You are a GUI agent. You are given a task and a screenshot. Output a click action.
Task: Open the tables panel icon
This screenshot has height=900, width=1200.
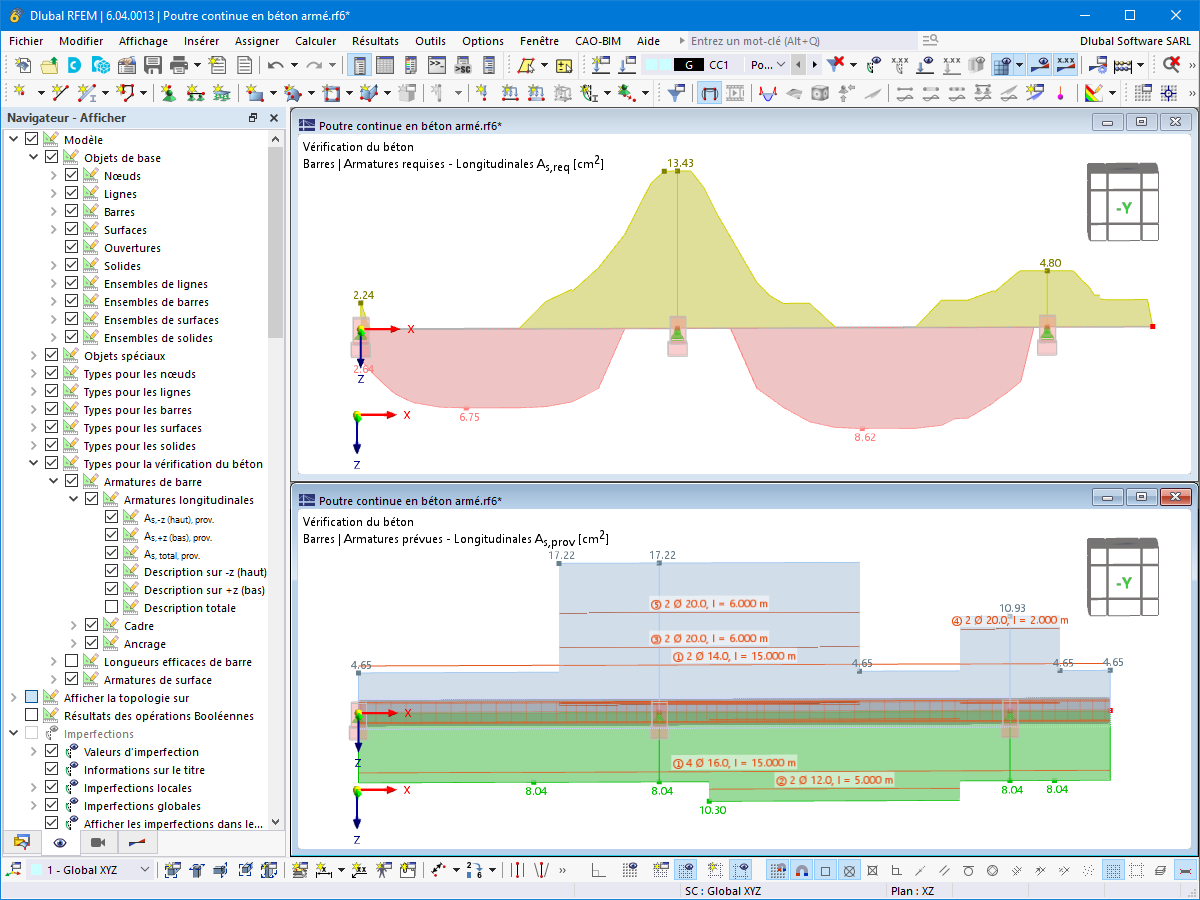coord(384,65)
